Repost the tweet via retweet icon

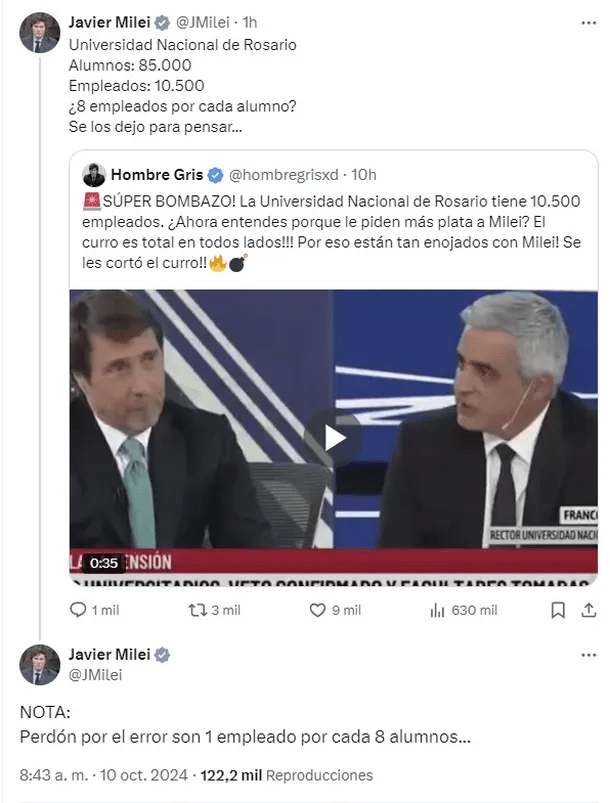pos(198,610)
